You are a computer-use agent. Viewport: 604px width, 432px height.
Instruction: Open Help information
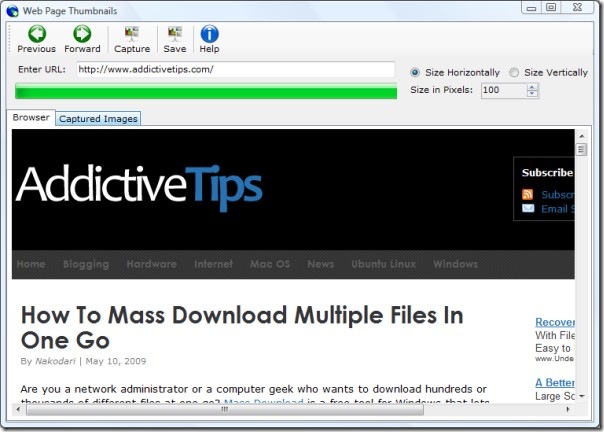click(209, 39)
